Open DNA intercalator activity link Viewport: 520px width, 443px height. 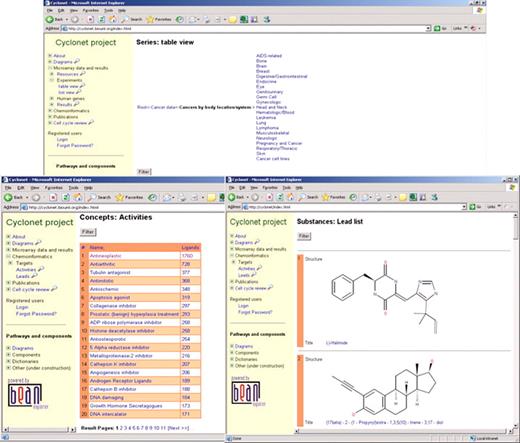108,414
